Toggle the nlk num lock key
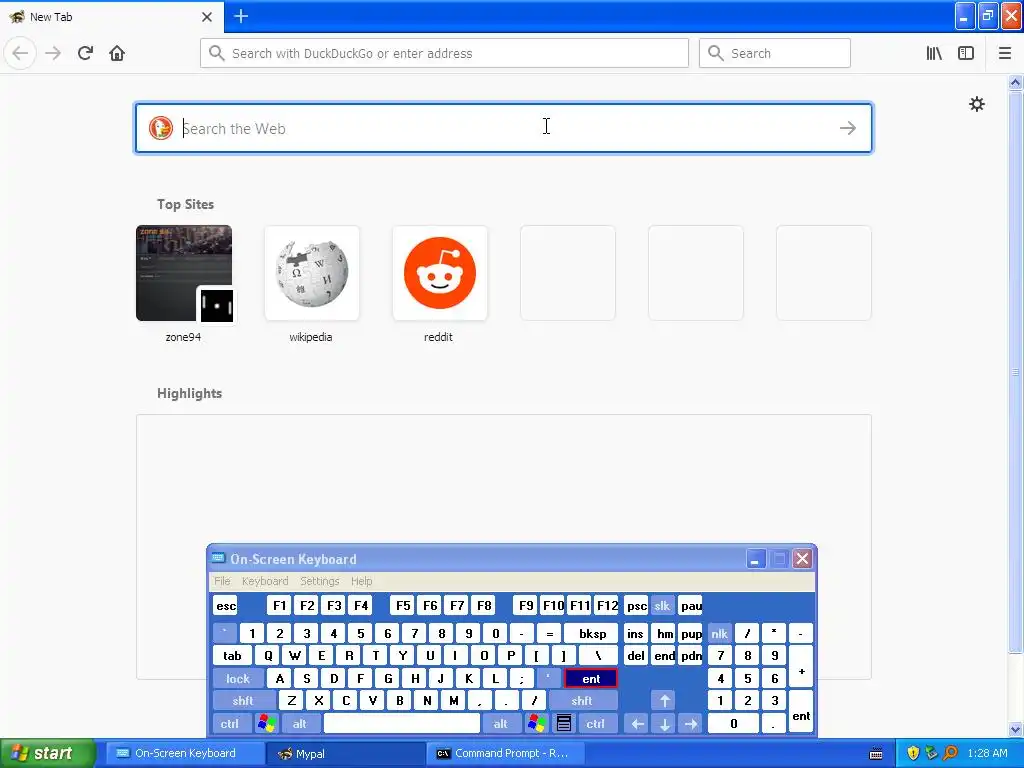Screen dimensions: 1024x768 [719, 633]
